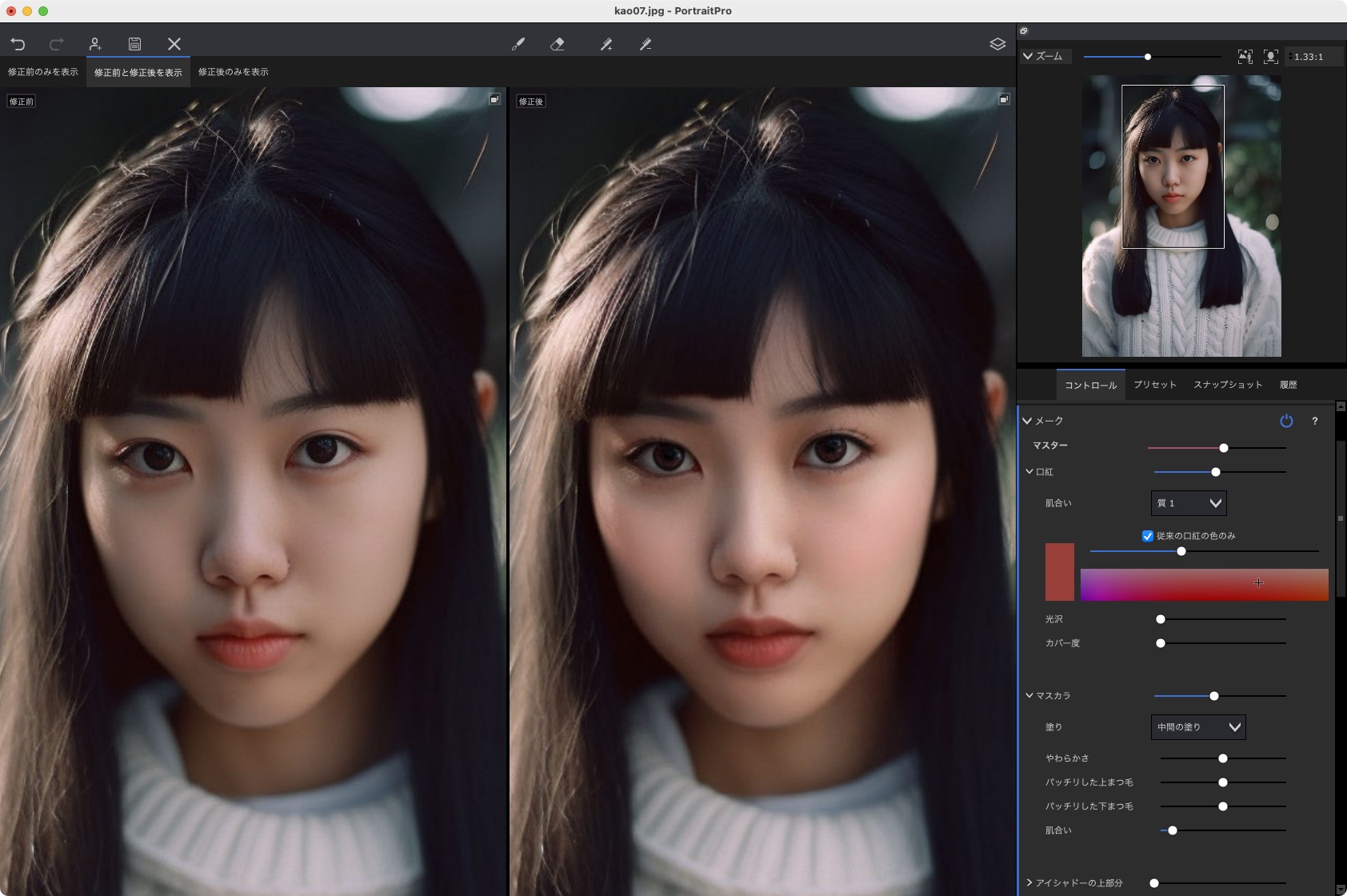1347x896 pixels.
Task: Click the add person icon
Action: [x=95, y=44]
